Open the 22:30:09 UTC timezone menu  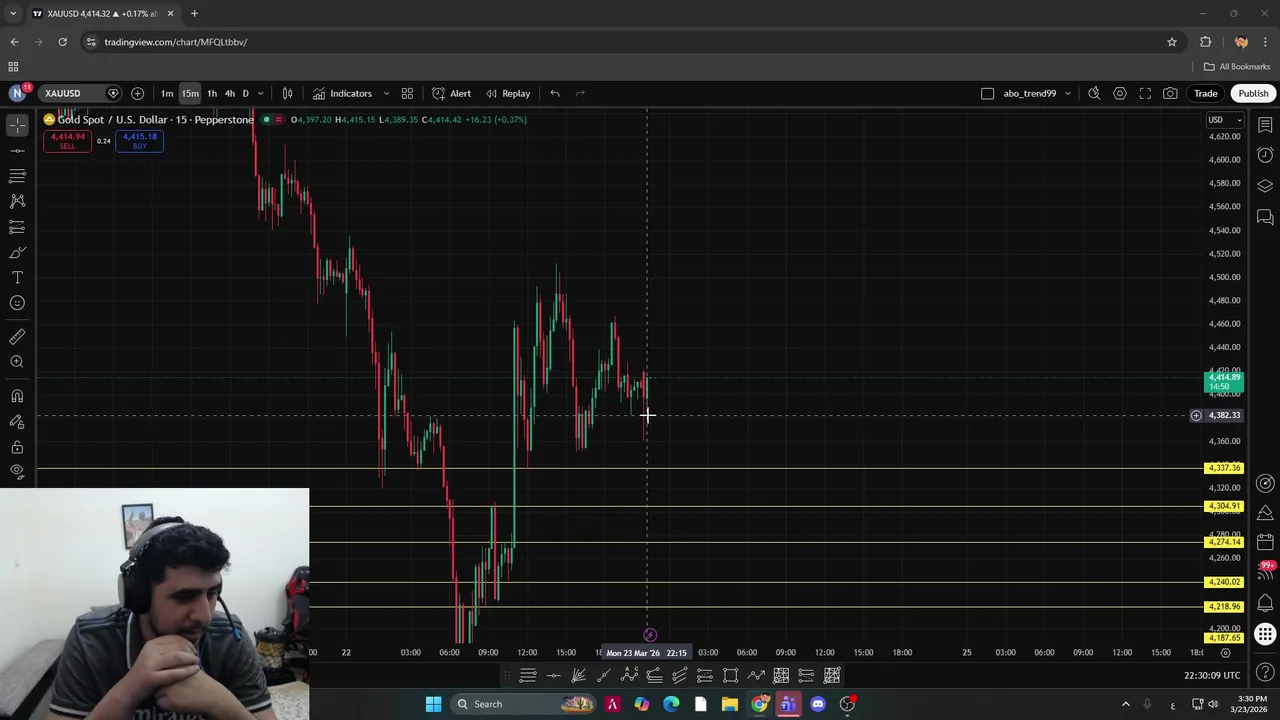click(1212, 676)
